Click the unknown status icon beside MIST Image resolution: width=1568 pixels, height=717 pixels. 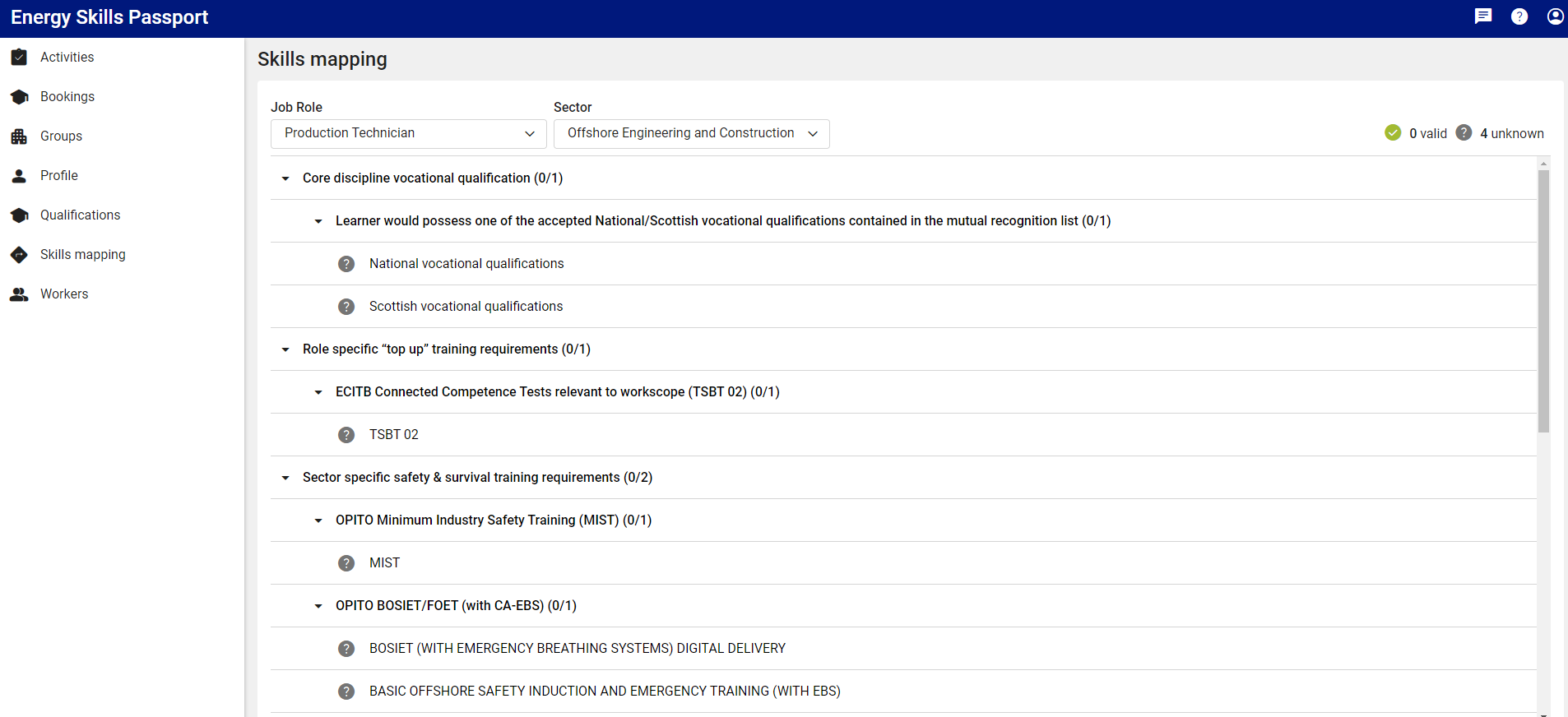point(346,562)
